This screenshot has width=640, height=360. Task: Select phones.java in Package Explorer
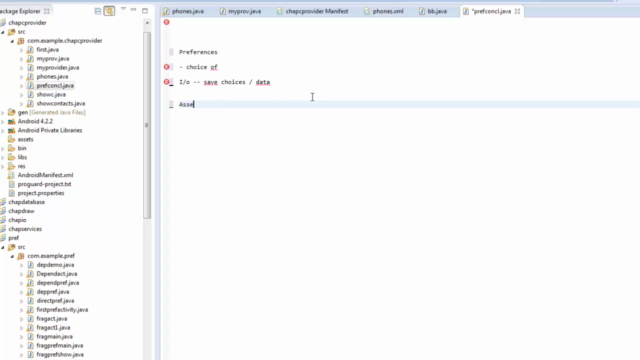tap(52, 77)
